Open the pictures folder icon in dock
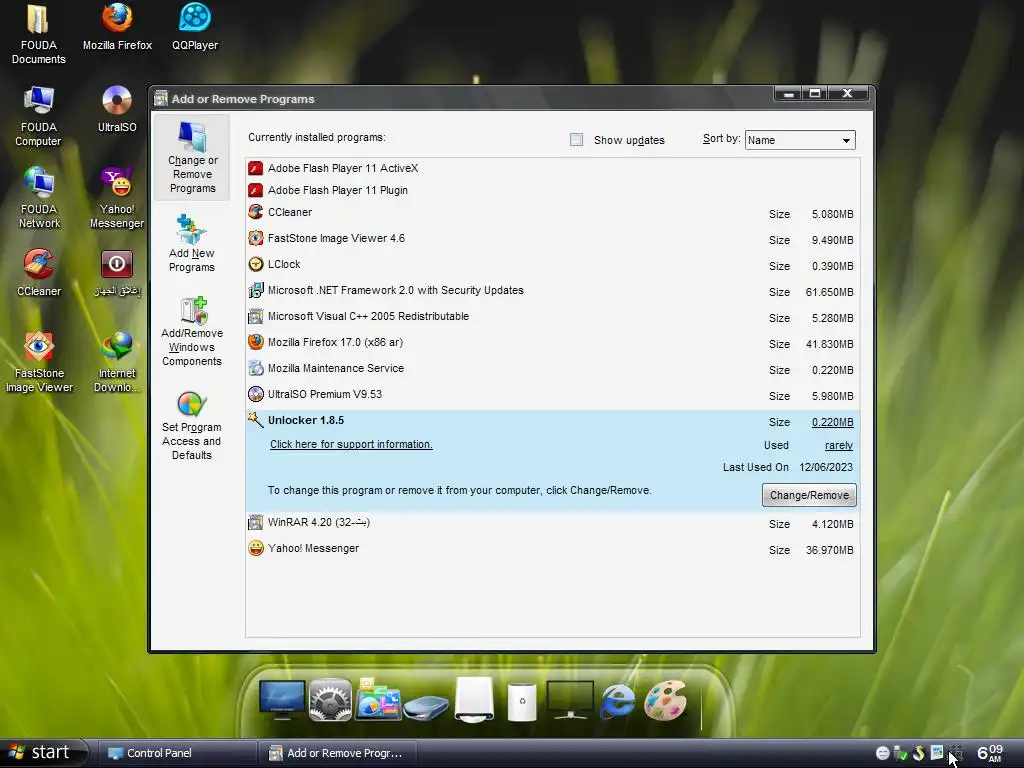The height and width of the screenshot is (768, 1024). tap(377, 699)
